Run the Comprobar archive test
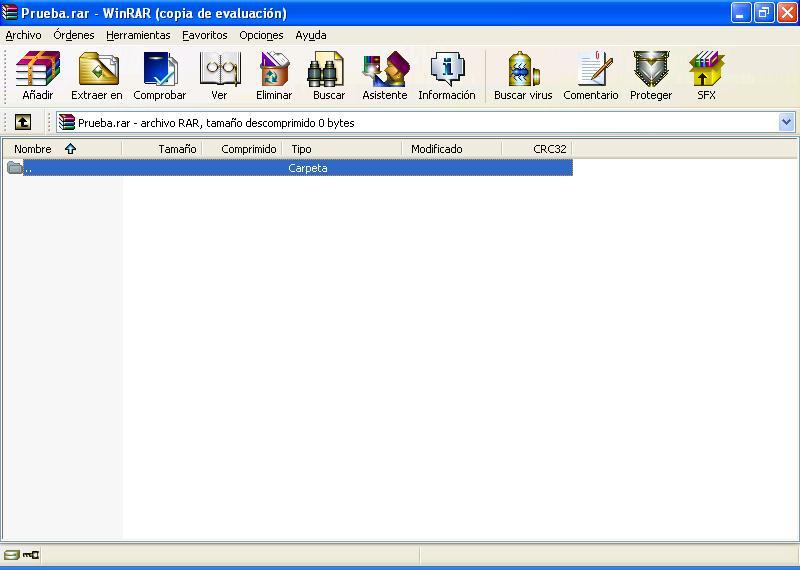Screen dimensions: 800x570 point(160,76)
